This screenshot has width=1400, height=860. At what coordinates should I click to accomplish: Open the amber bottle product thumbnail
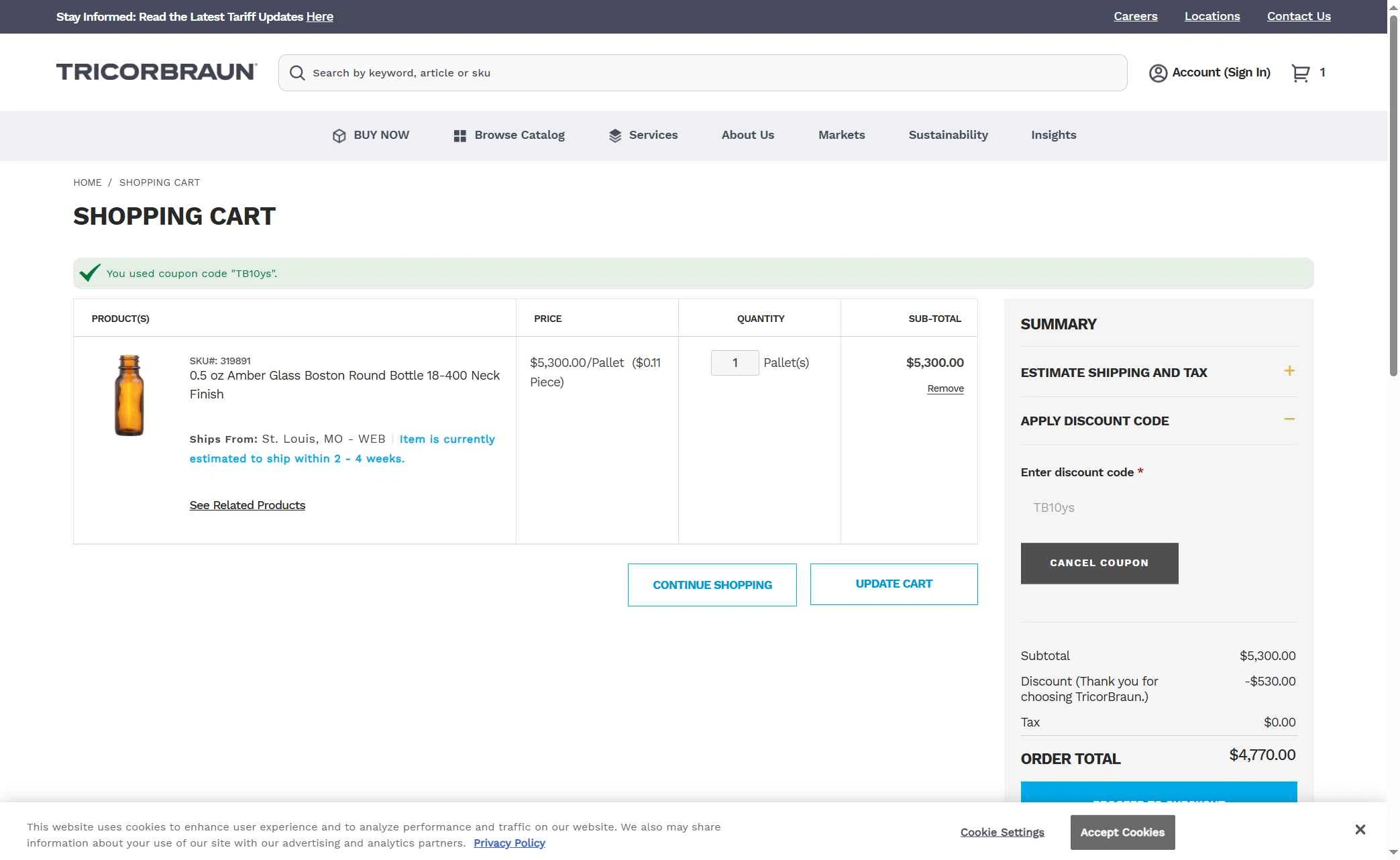(129, 395)
